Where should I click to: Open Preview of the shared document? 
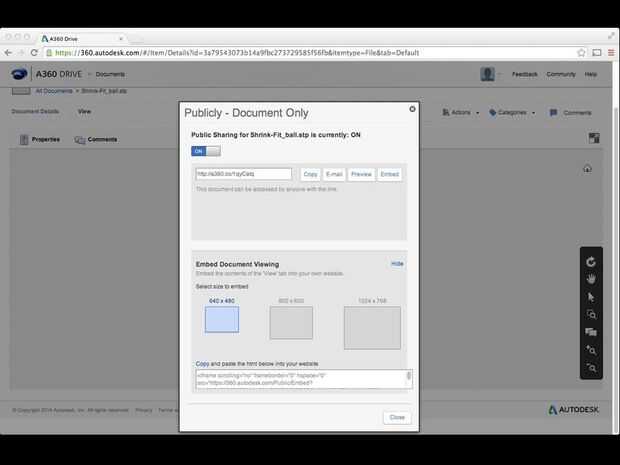point(361,174)
